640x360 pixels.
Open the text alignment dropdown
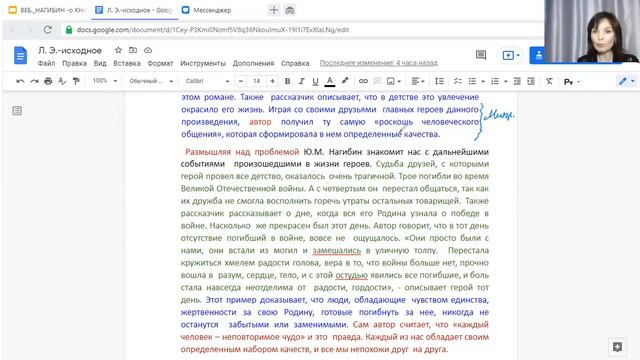pyautogui.click(x=418, y=81)
